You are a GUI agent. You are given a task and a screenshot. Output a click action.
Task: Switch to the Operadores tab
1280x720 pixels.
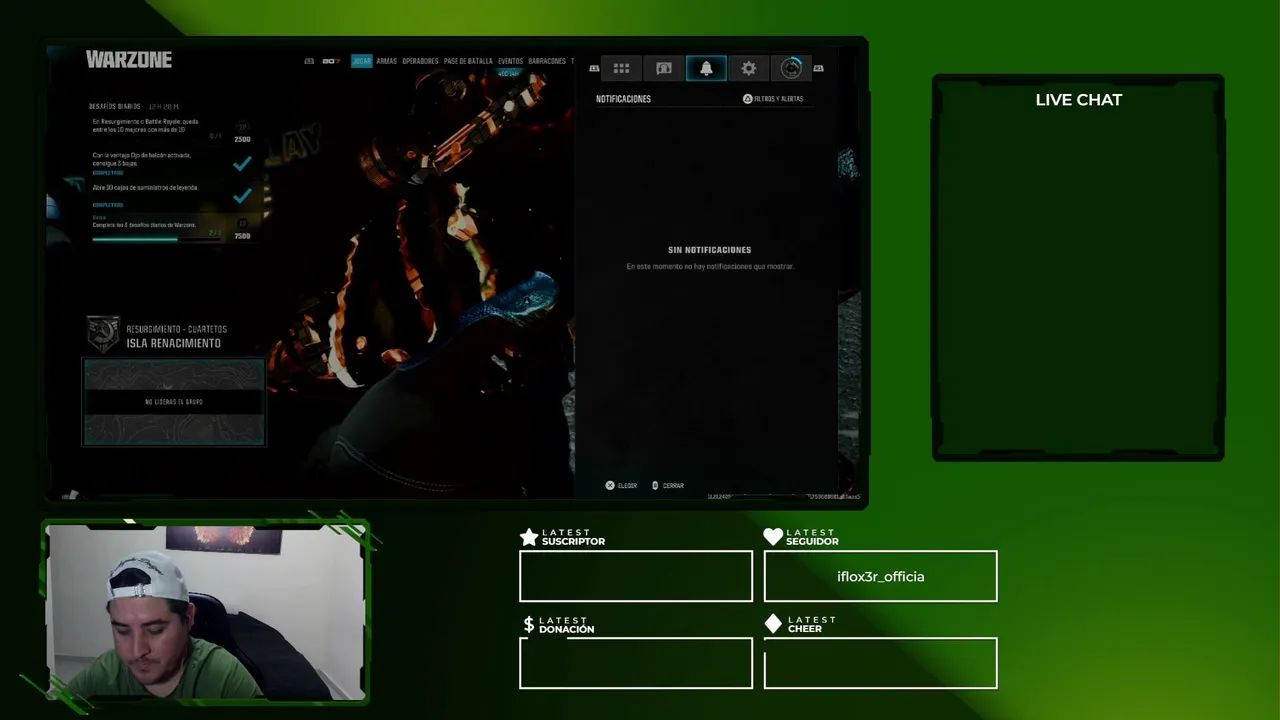[x=420, y=61]
